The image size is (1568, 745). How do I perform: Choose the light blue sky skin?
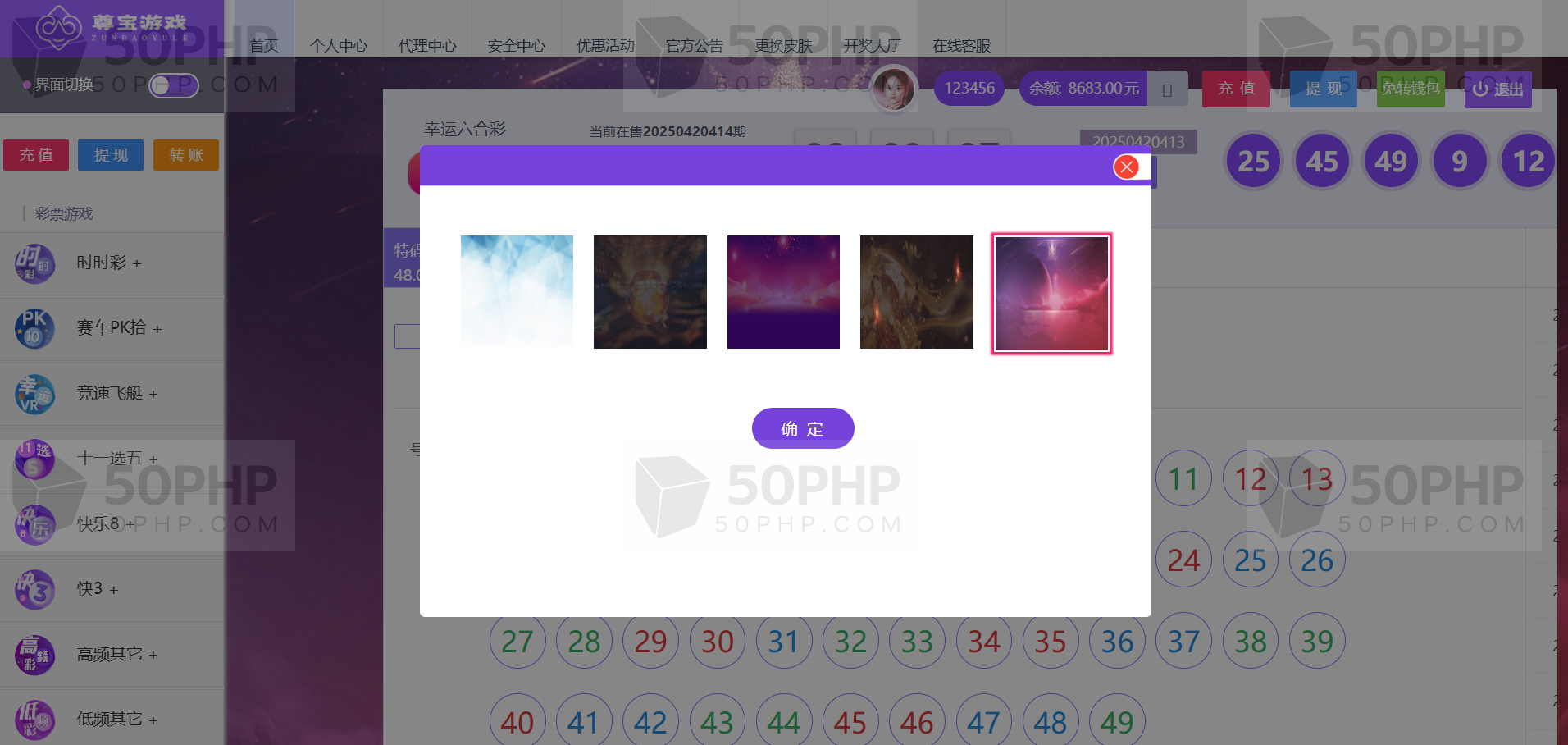[x=517, y=292]
